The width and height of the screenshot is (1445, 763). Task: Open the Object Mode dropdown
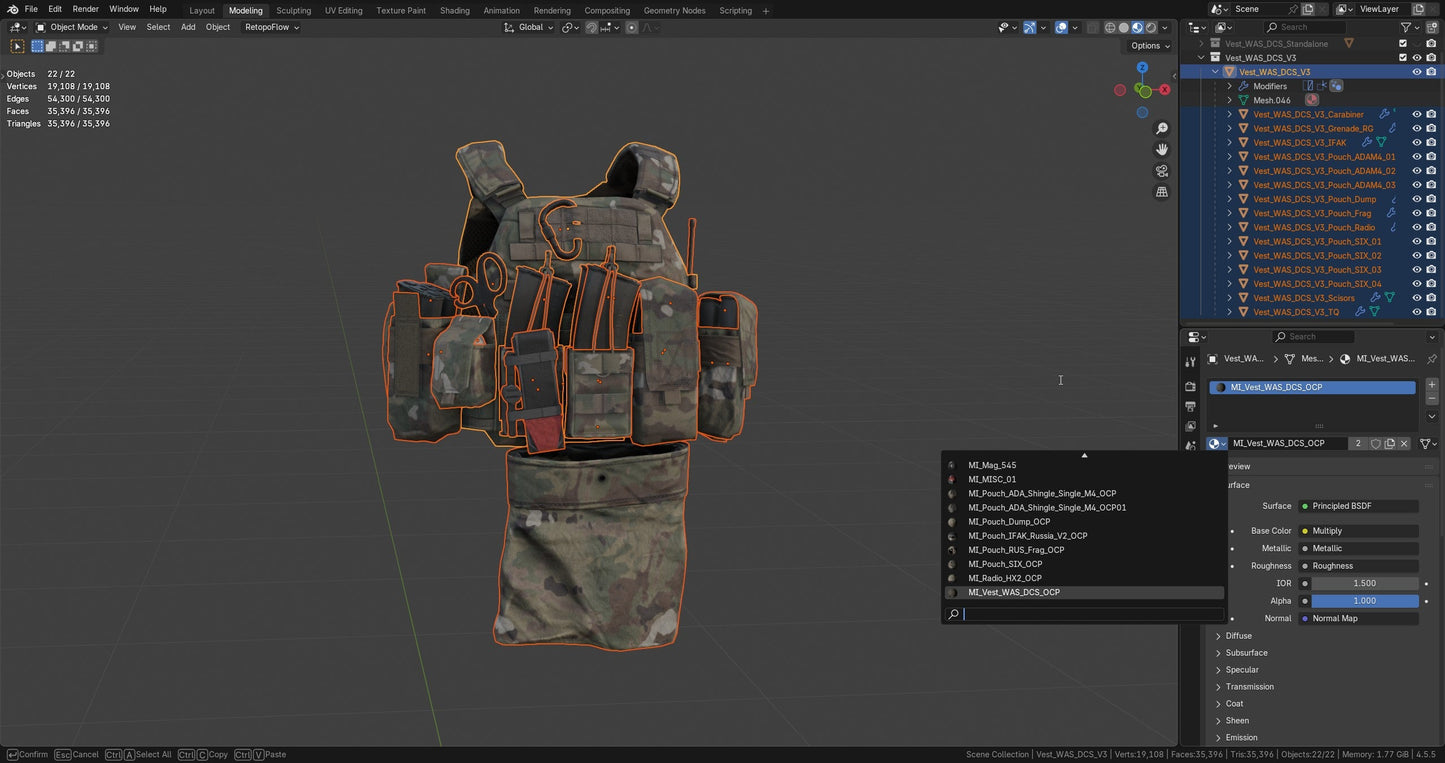click(72, 27)
